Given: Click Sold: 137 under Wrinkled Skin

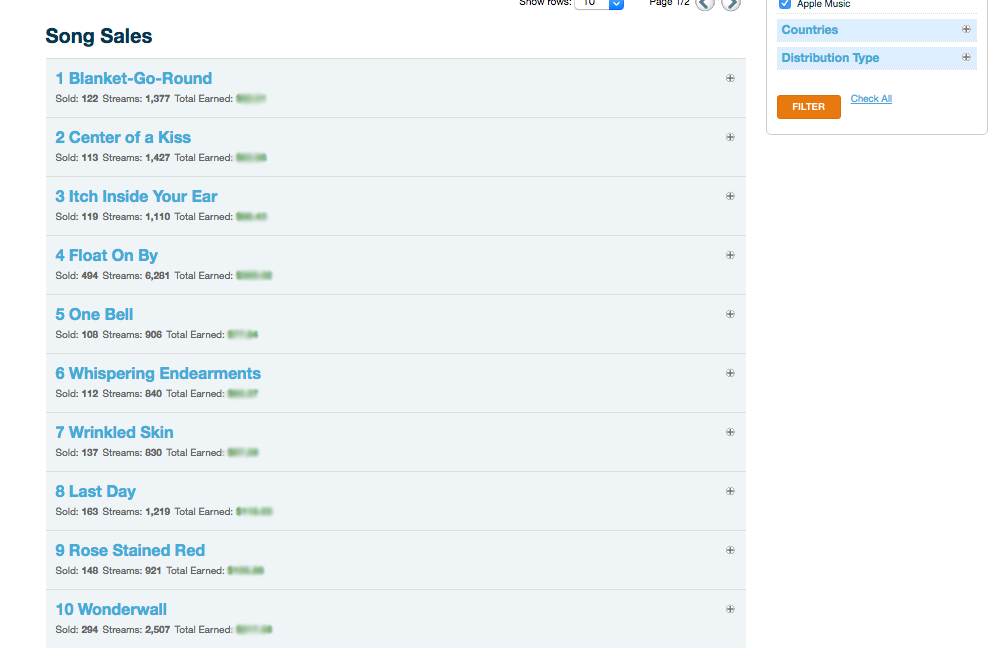Looking at the screenshot, I should [x=77, y=453].
